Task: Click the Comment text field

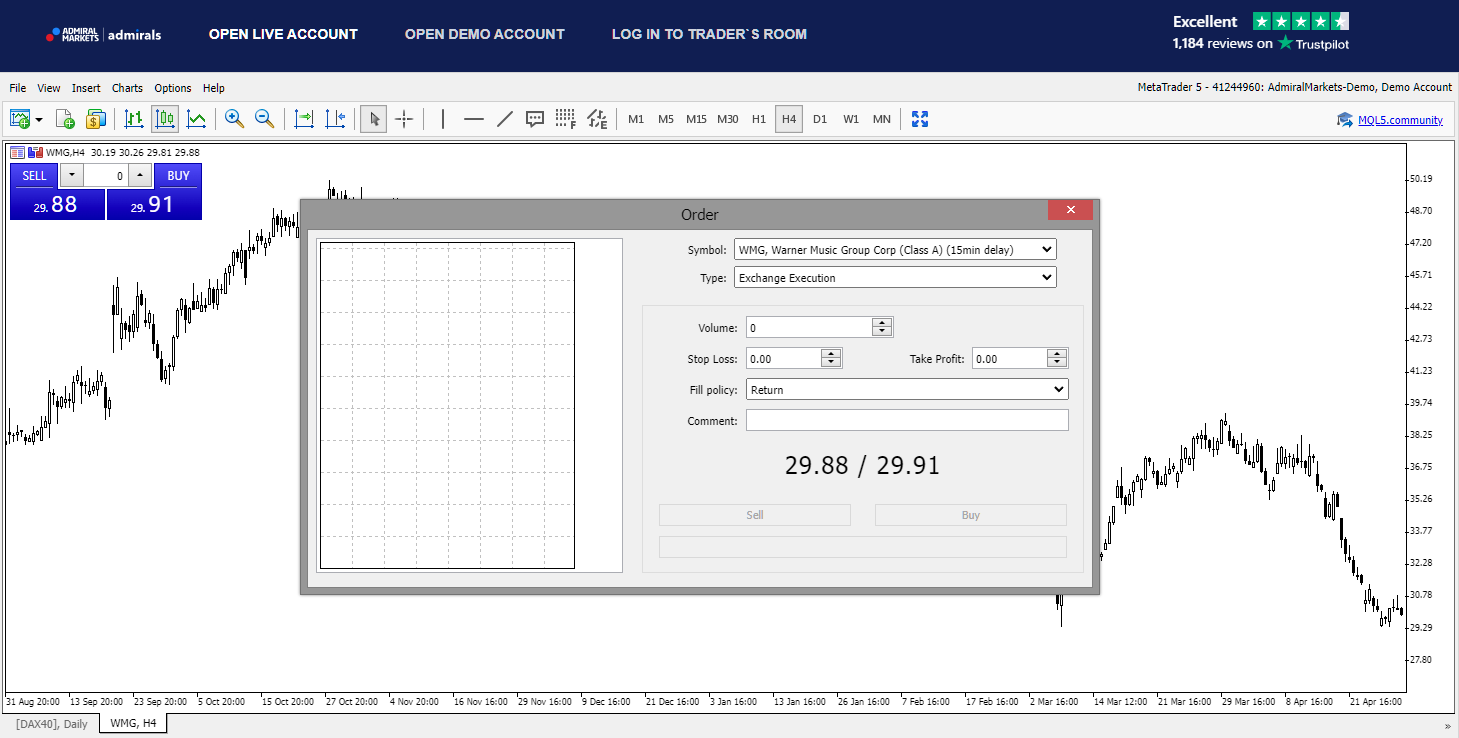Action: 907,420
